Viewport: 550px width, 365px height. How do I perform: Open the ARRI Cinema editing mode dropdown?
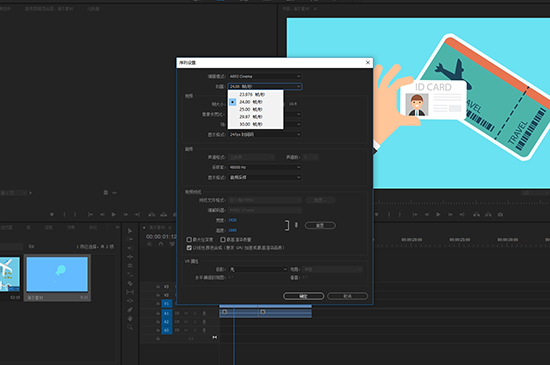pos(265,76)
